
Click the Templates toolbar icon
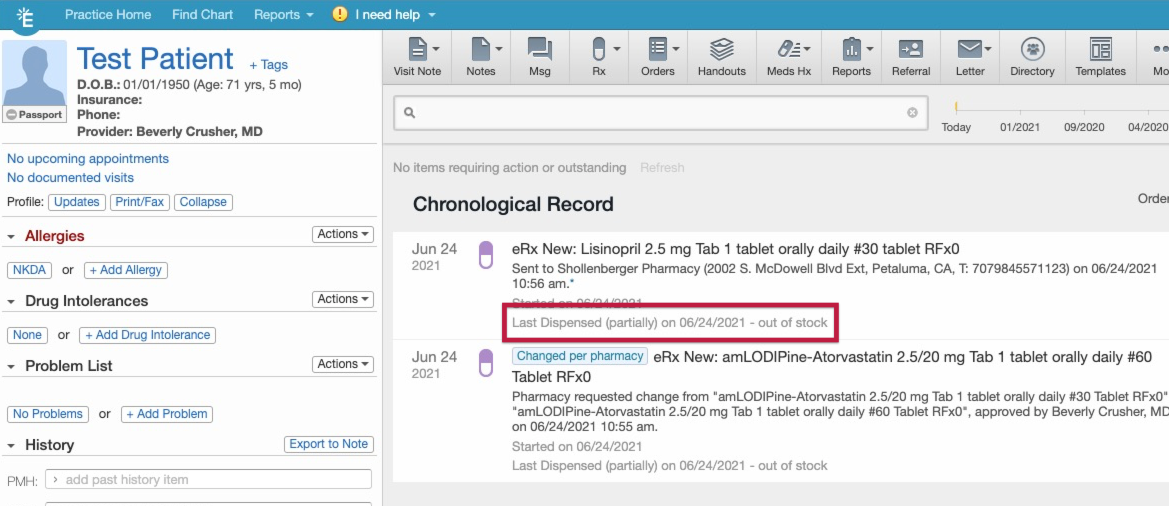coord(1100,56)
